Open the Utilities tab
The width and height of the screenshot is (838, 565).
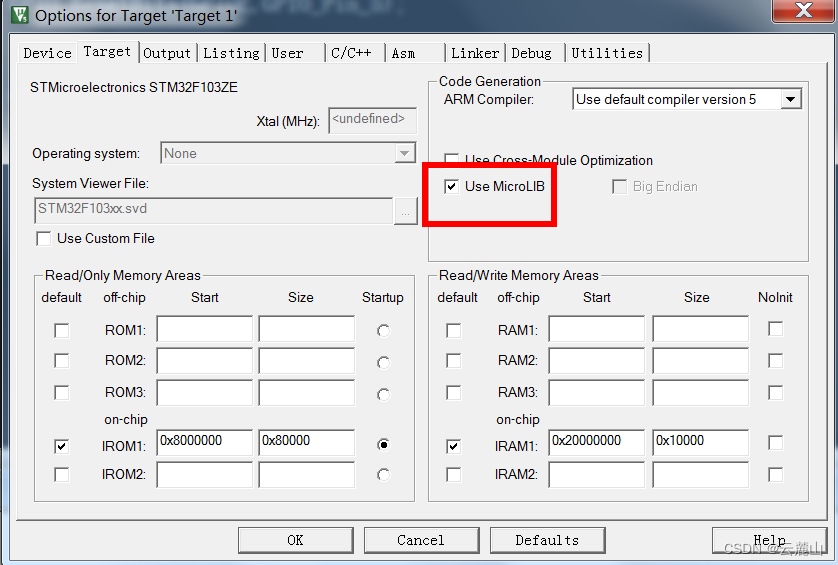607,53
